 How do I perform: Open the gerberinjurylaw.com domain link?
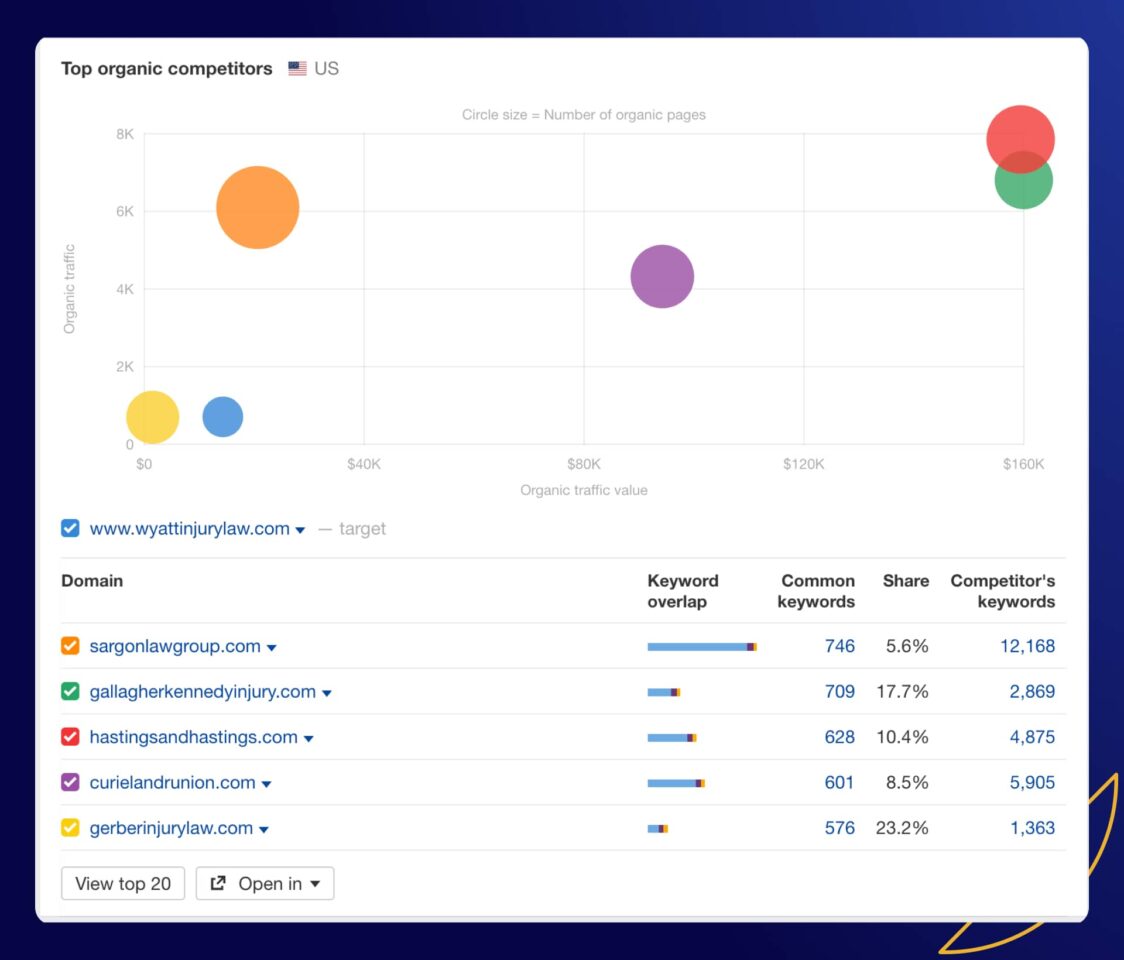coord(171,828)
